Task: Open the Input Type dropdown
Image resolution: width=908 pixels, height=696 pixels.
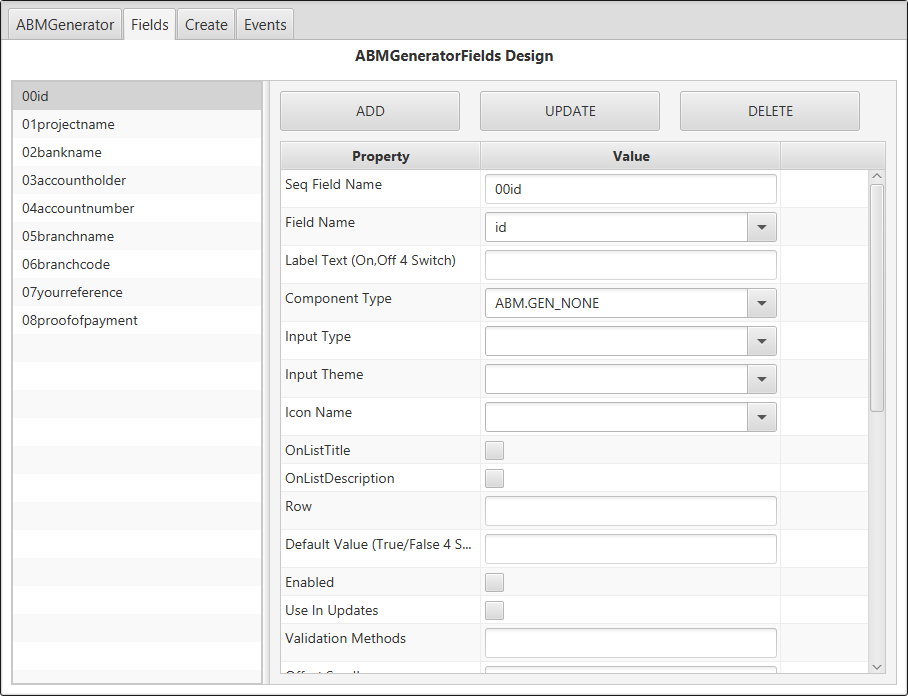Action: pos(762,341)
